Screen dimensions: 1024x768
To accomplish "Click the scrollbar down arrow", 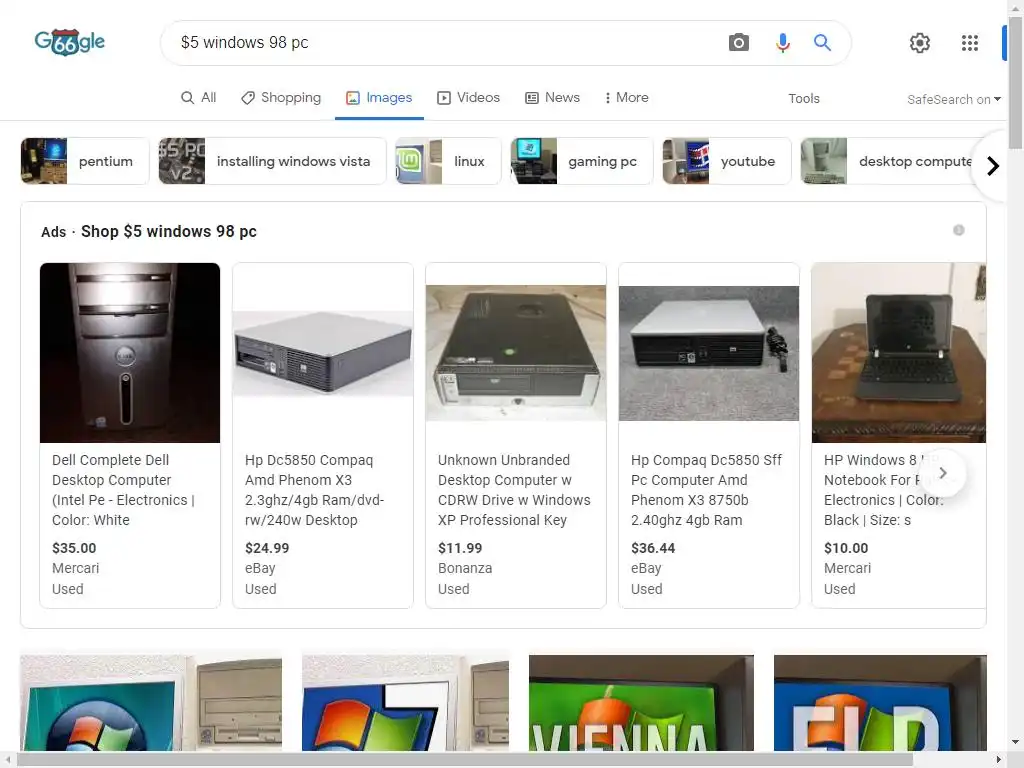I will [1016, 743].
